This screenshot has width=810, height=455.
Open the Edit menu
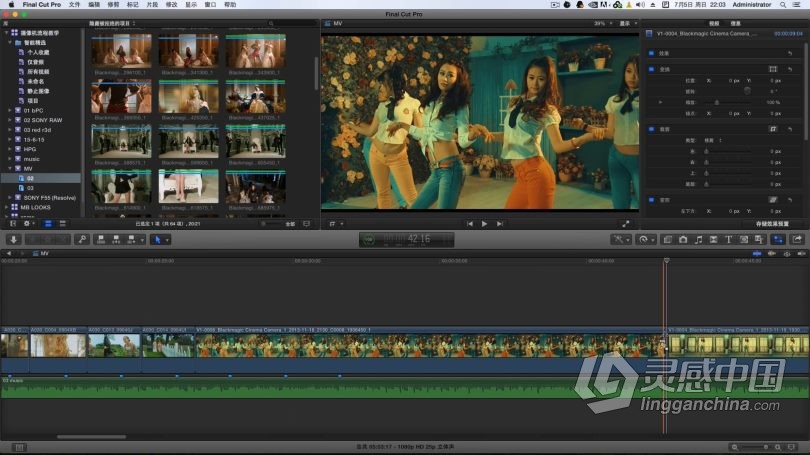pos(94,4)
